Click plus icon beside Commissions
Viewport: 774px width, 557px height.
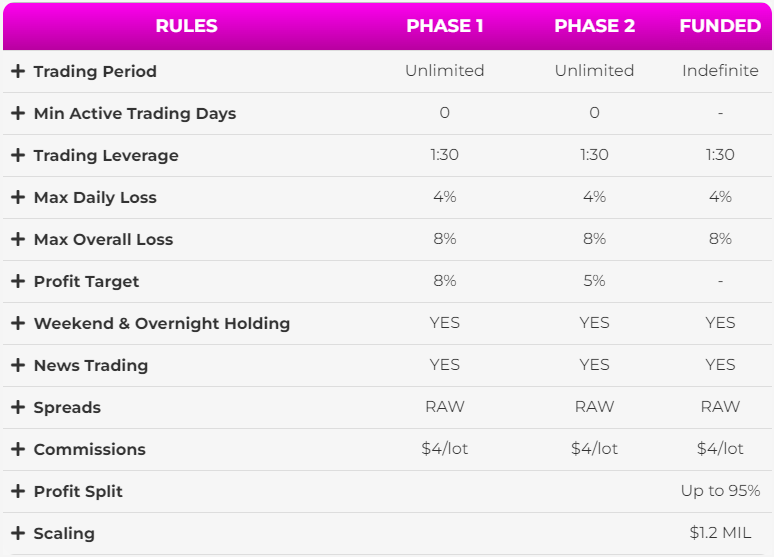pos(18,449)
